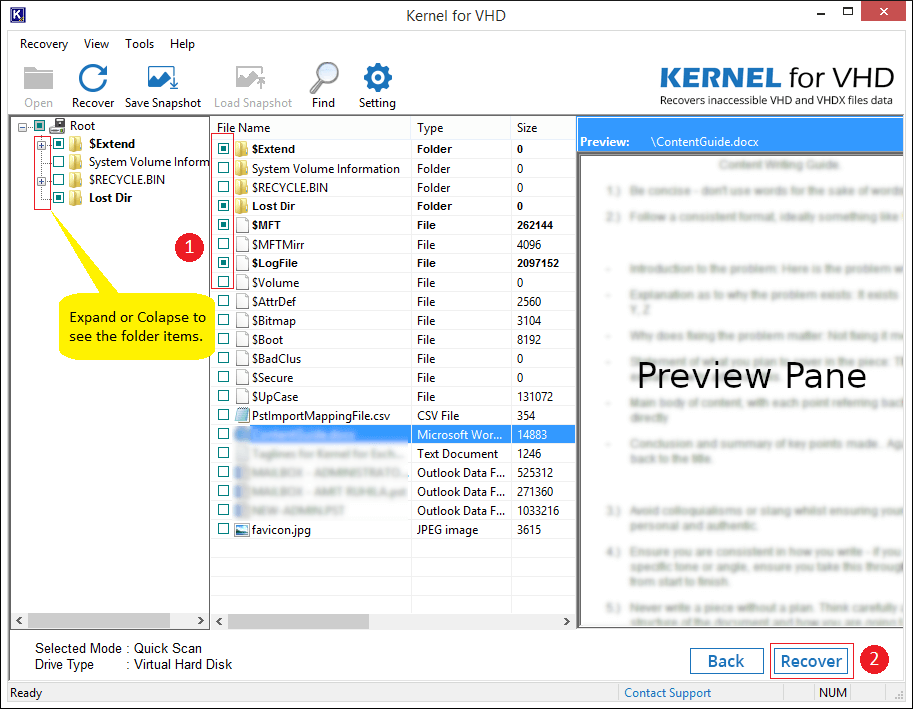Click the Recover toolbar icon

[x=93, y=78]
